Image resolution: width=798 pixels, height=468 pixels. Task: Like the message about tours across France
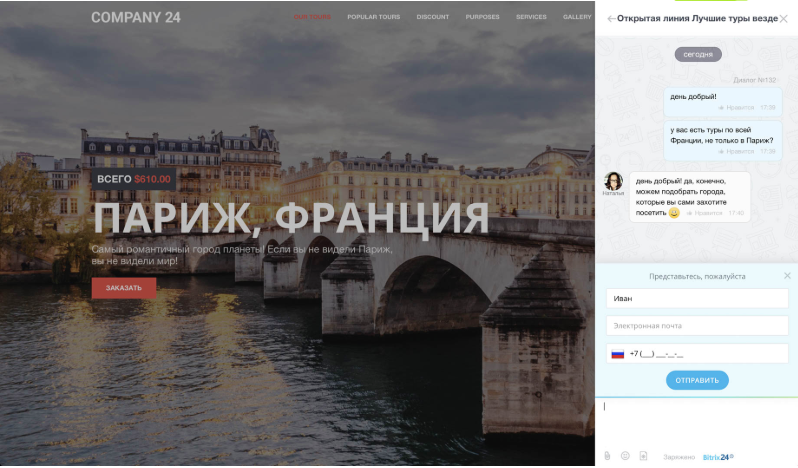(735, 151)
